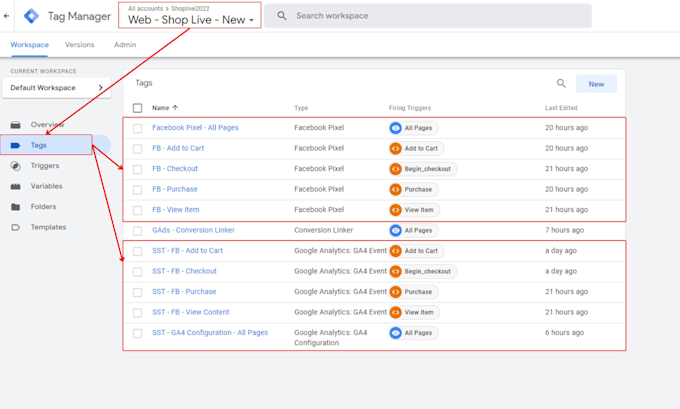
Task: Click the New tag button
Action: 596,84
